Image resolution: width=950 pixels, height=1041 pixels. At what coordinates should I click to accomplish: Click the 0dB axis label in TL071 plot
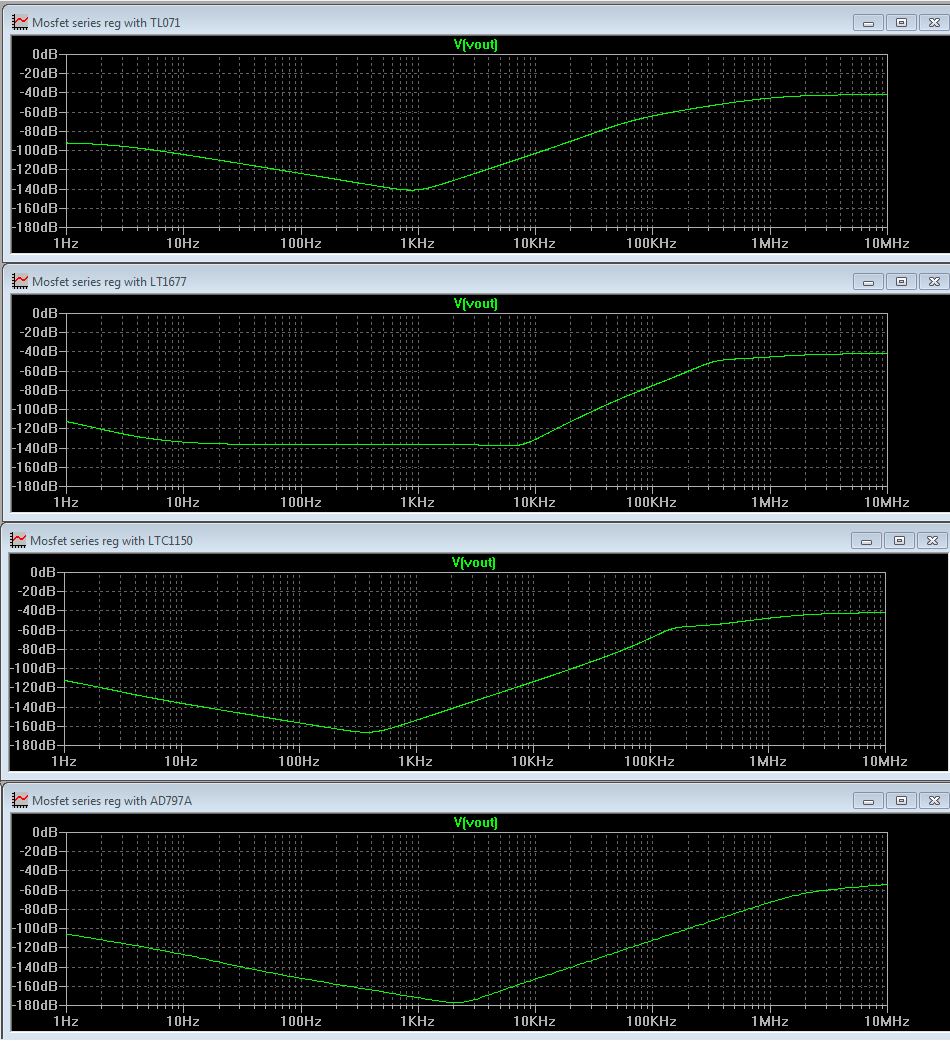[x=45, y=54]
